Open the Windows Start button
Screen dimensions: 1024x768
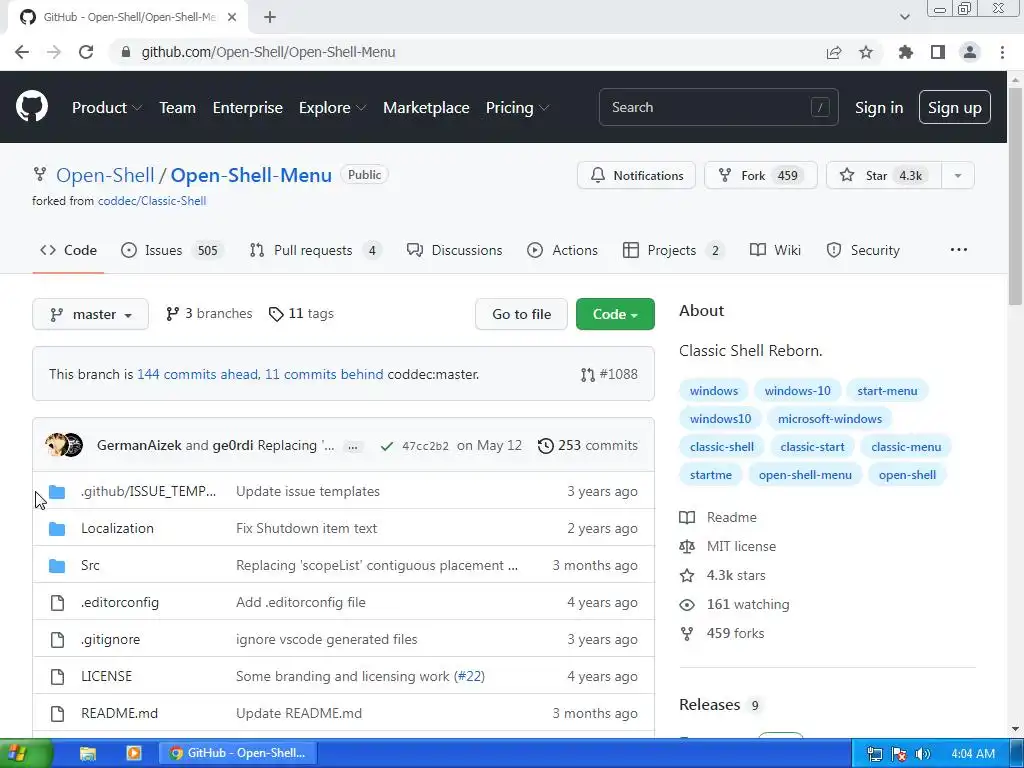[26, 754]
